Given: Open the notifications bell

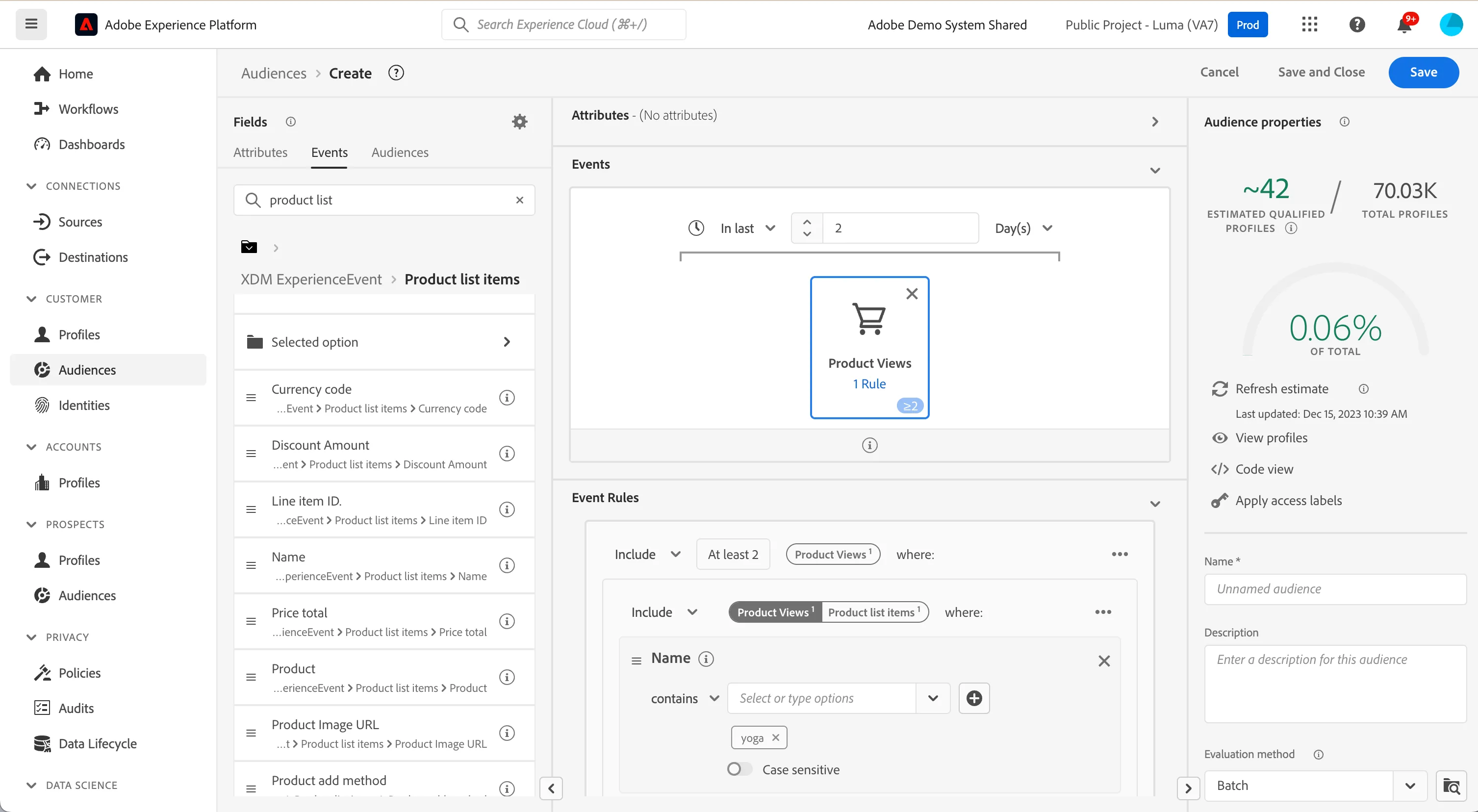Looking at the screenshot, I should [x=1404, y=24].
